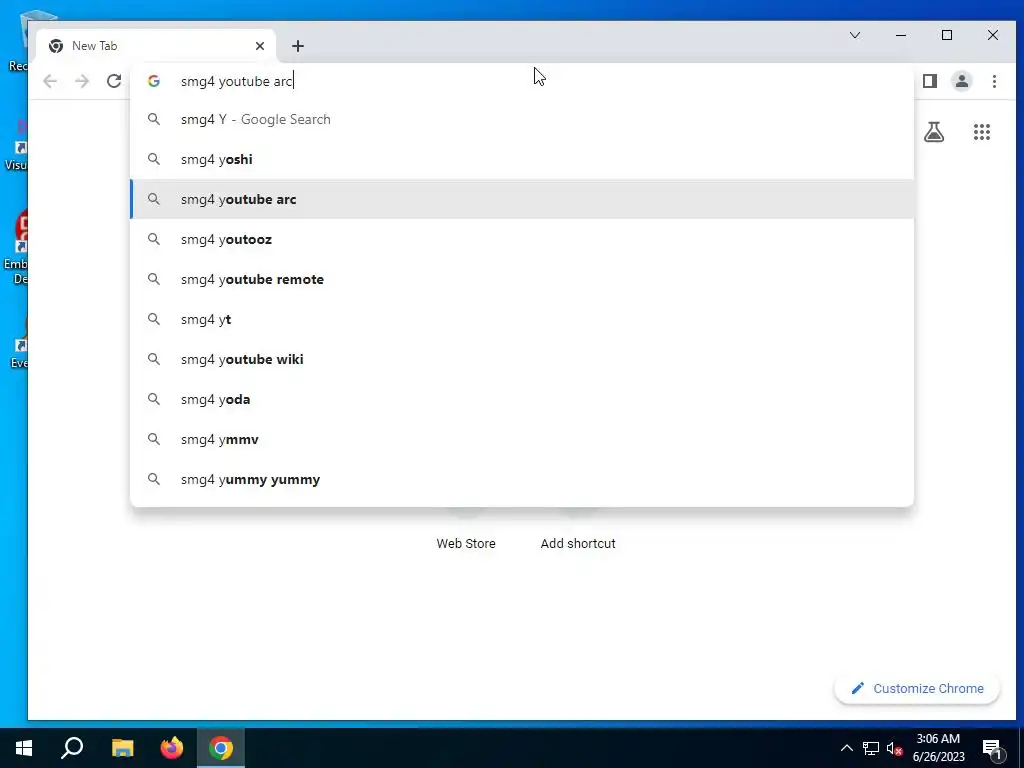Open Chrome's three-dot menu

coord(994,81)
